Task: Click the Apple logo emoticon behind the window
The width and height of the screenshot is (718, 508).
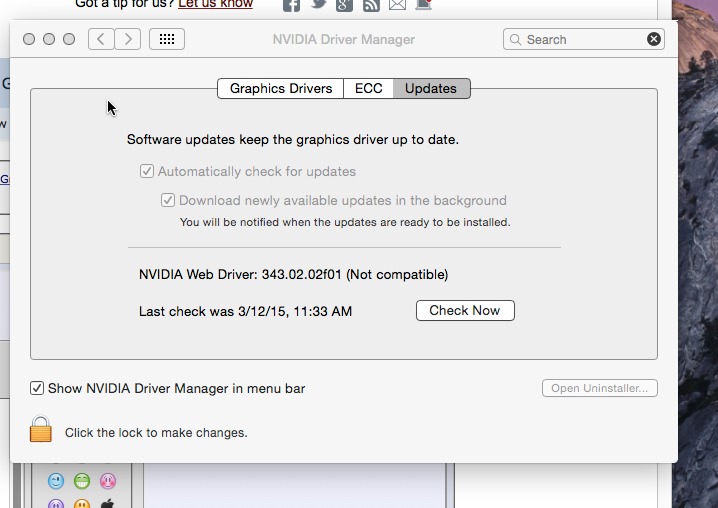Action: click(x=107, y=503)
